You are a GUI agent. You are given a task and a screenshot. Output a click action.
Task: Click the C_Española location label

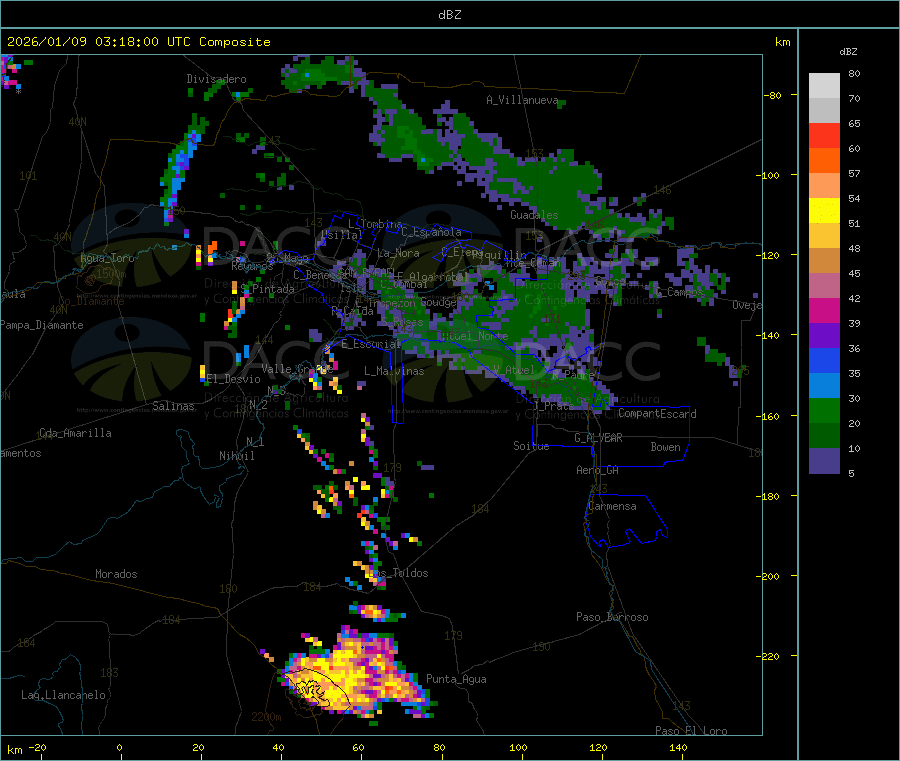point(431,232)
